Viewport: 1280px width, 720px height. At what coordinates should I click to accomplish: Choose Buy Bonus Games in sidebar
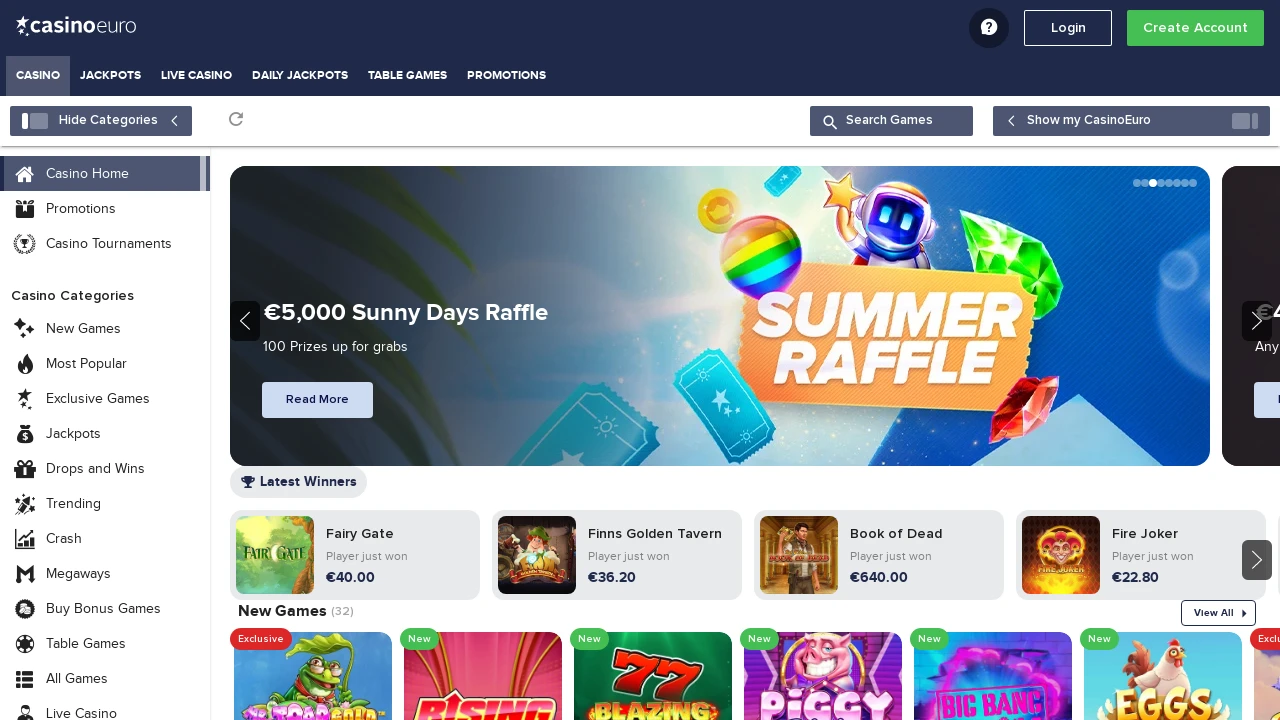(x=103, y=609)
